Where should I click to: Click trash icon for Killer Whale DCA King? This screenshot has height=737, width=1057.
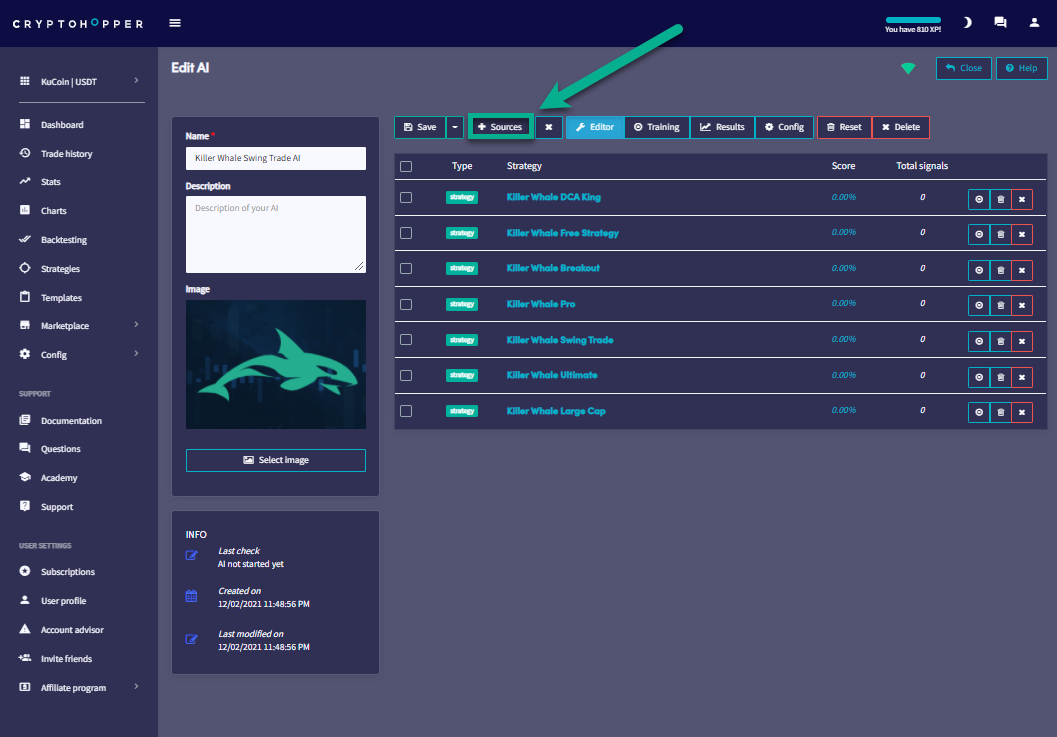click(x=1000, y=199)
